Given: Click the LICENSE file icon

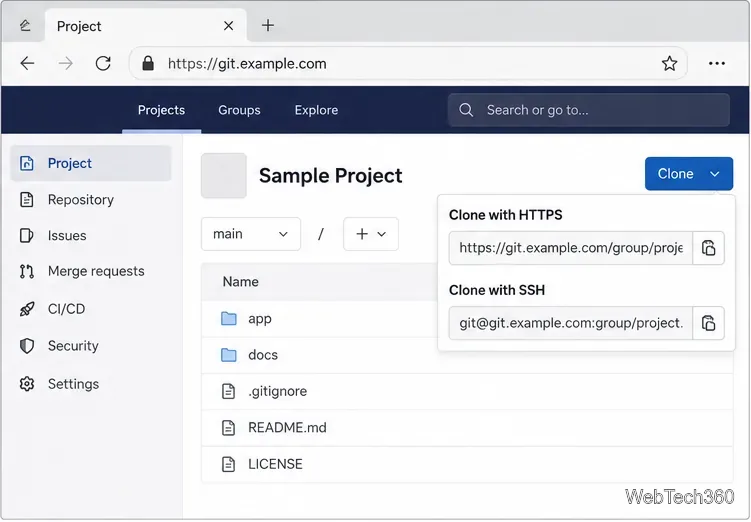Looking at the screenshot, I should (x=228, y=464).
